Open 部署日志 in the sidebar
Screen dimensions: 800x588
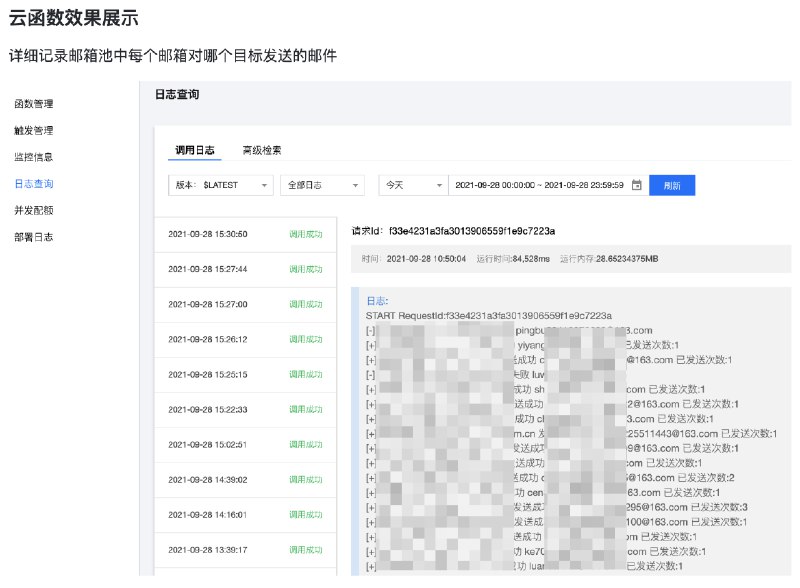[34, 237]
